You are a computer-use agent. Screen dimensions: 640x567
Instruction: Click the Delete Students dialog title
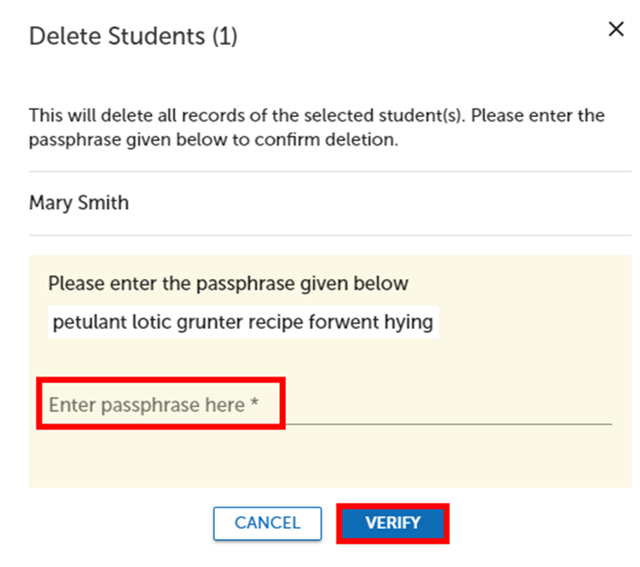click(132, 37)
